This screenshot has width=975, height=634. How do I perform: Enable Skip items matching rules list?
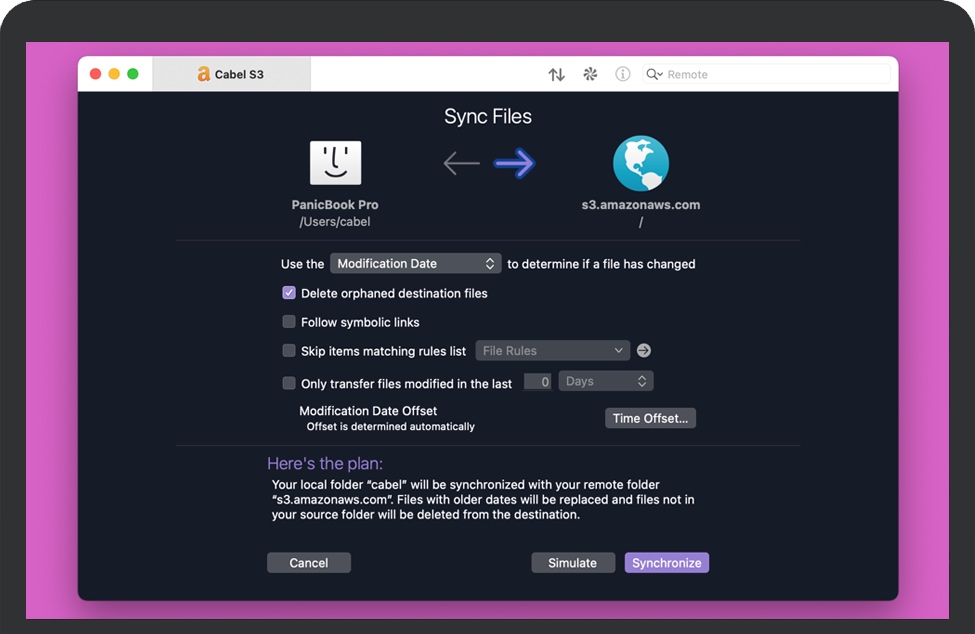[x=289, y=351]
